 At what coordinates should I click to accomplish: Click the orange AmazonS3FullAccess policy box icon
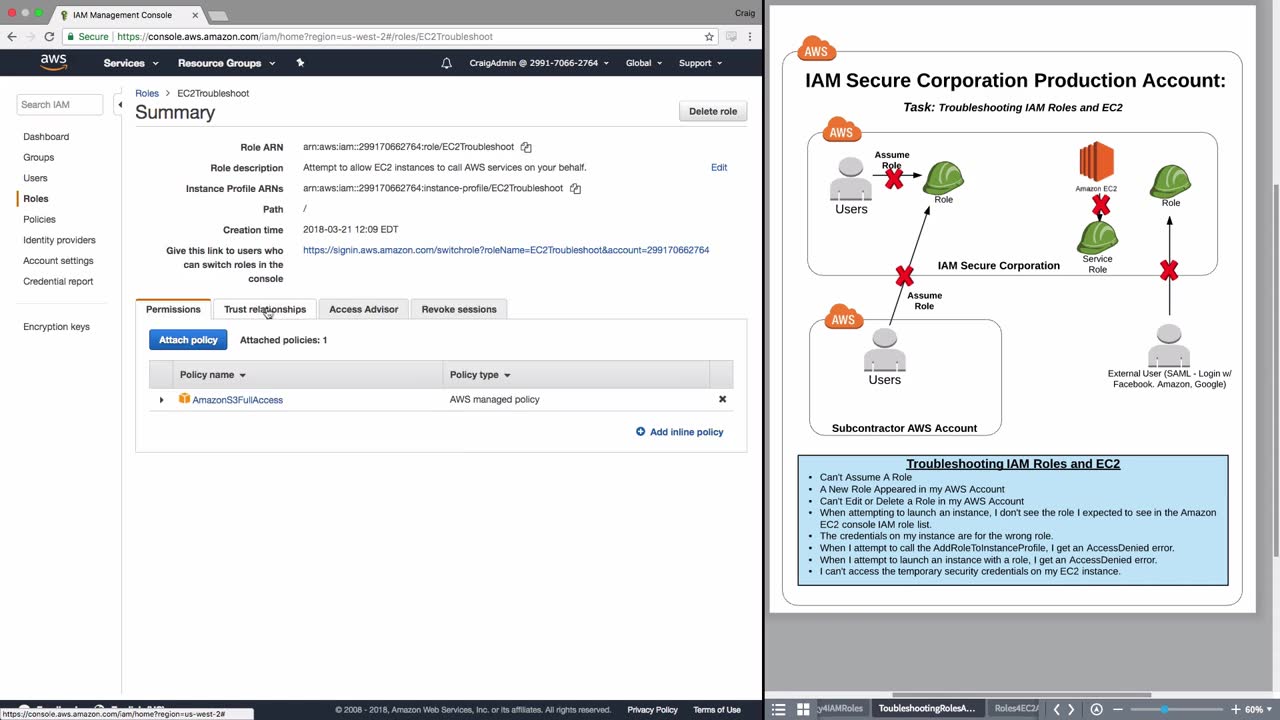[x=184, y=399]
